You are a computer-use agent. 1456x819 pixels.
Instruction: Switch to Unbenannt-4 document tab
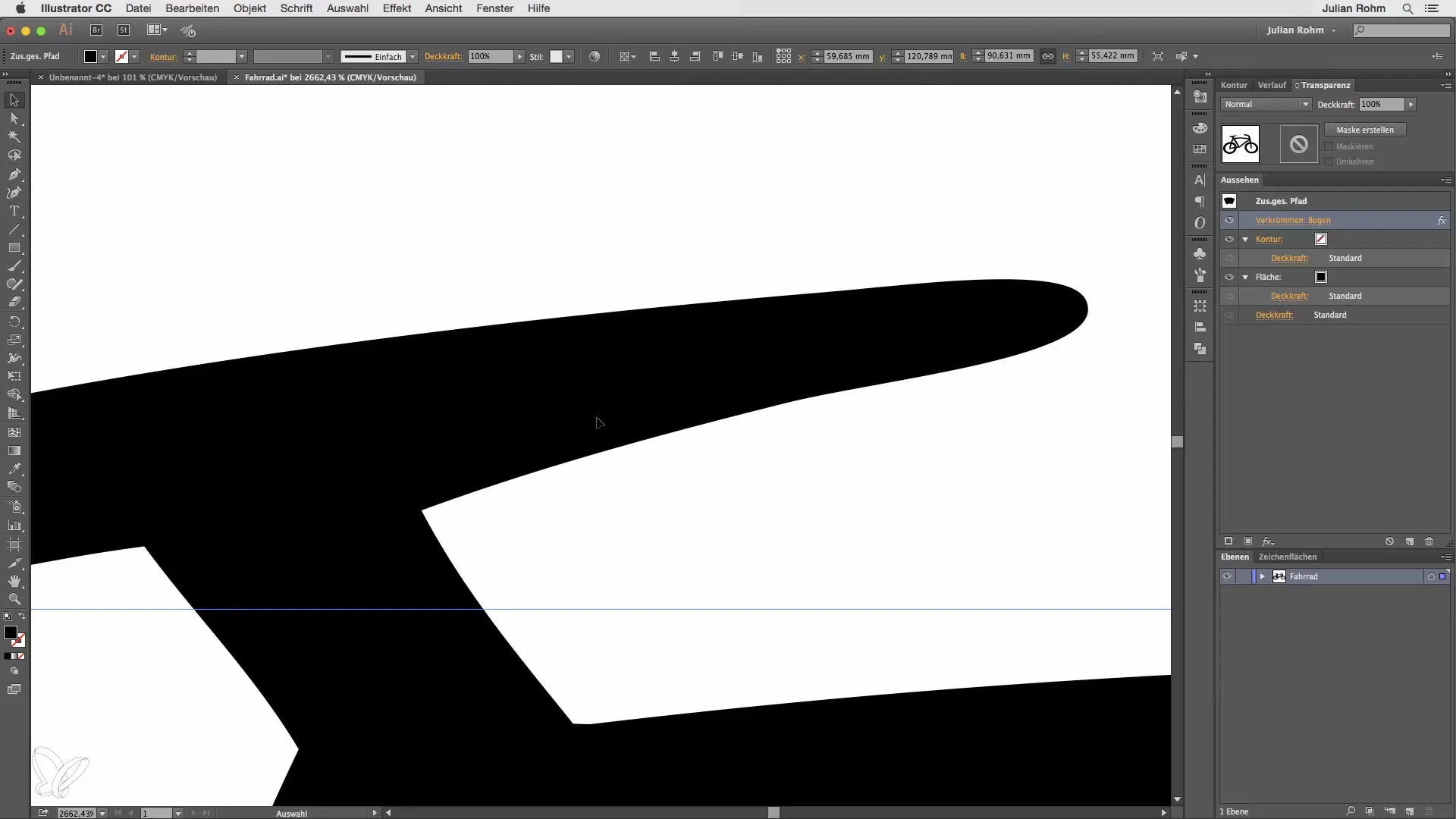coord(133,77)
